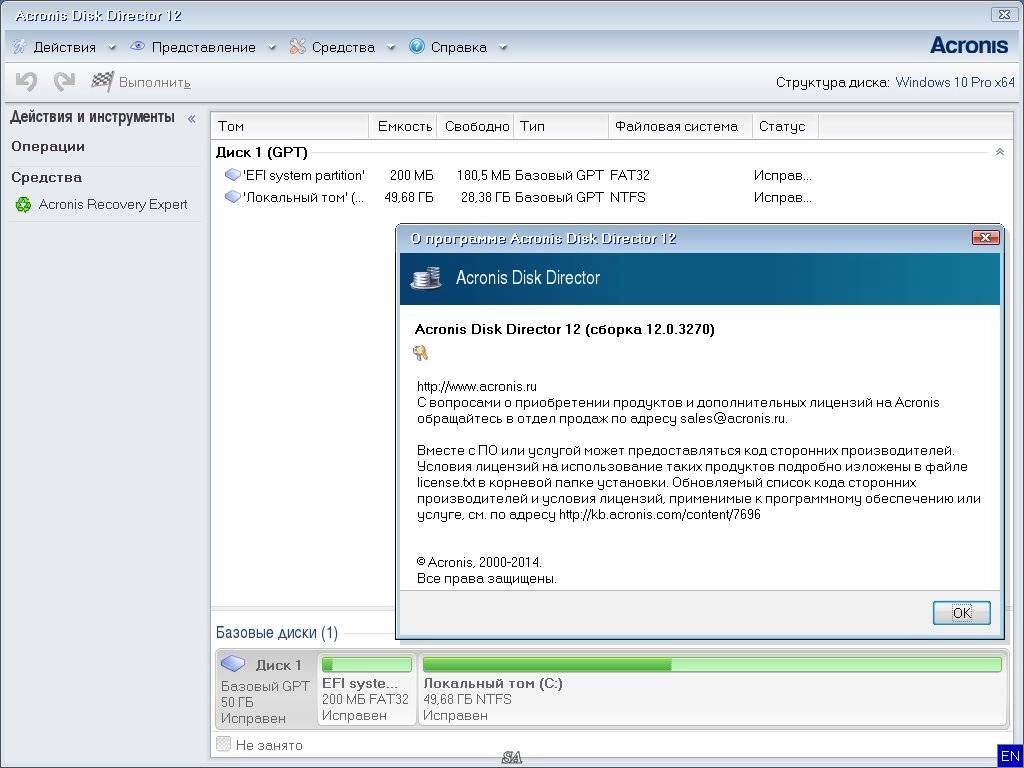Open the Представление menu
The height and width of the screenshot is (768, 1024).
pyautogui.click(x=204, y=47)
